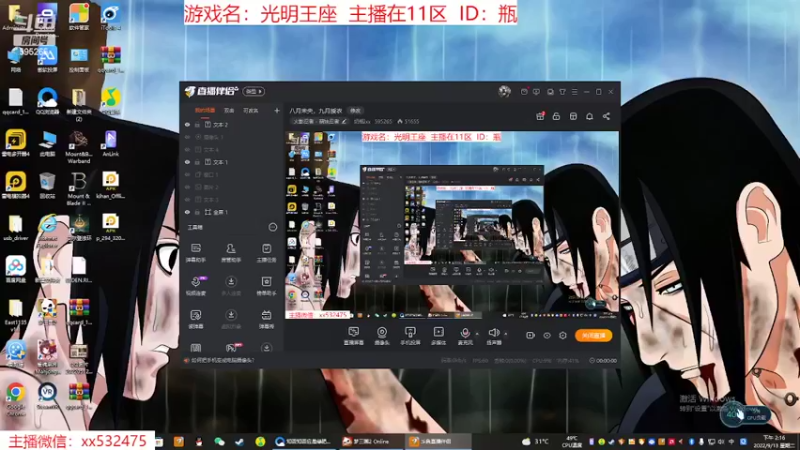800x450 pixels.
Task: Click the 修改 button beside the stream title
Action: pyautogui.click(x=355, y=111)
